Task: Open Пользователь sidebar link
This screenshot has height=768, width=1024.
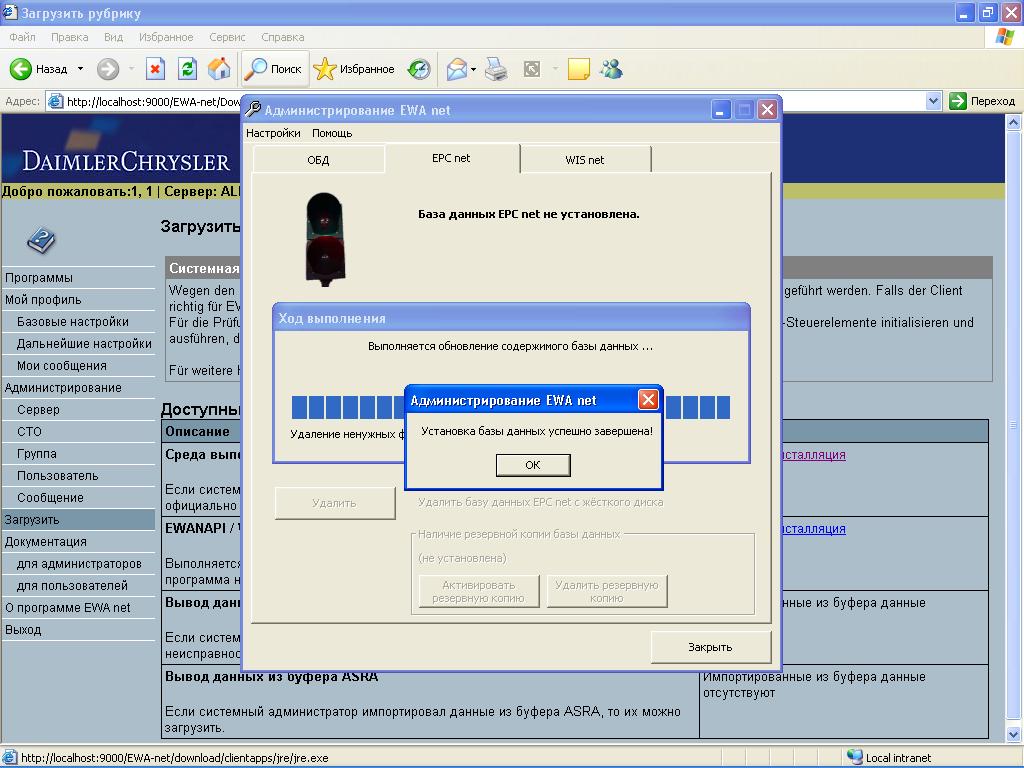Action: click(57, 476)
